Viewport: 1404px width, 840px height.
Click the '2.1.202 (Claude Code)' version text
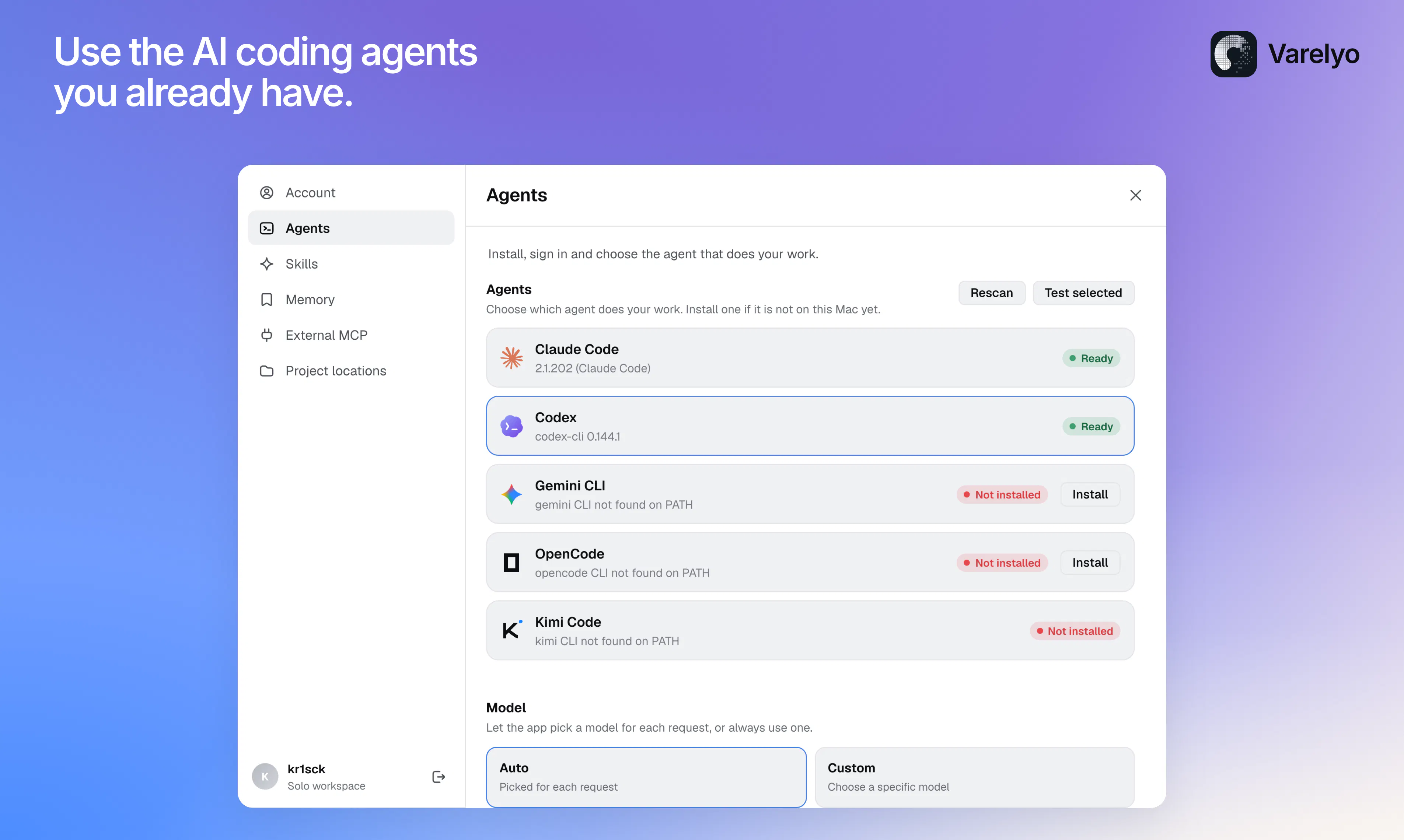(x=593, y=368)
